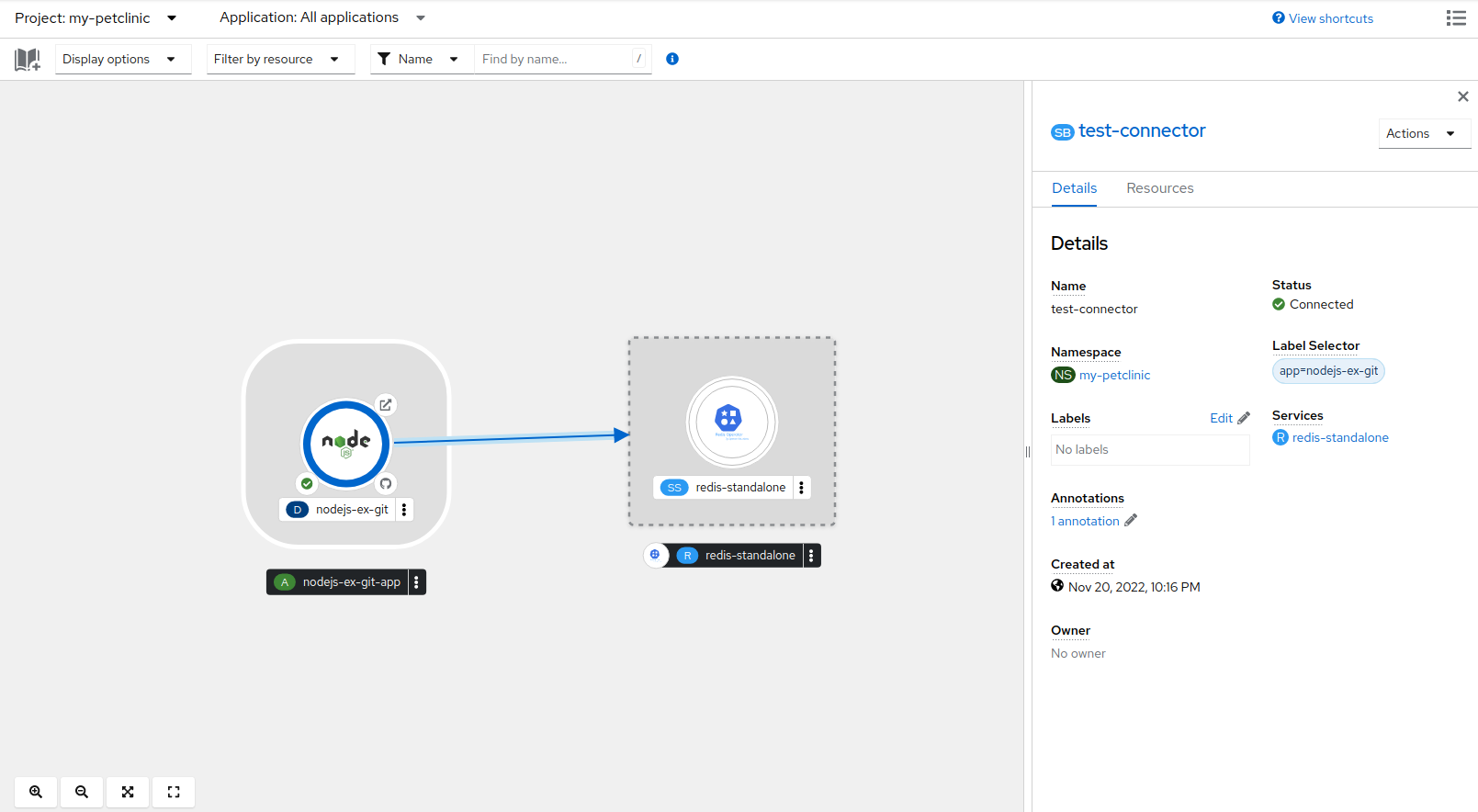Click the fit to screen icon
The image size is (1478, 812).
pyautogui.click(x=128, y=792)
